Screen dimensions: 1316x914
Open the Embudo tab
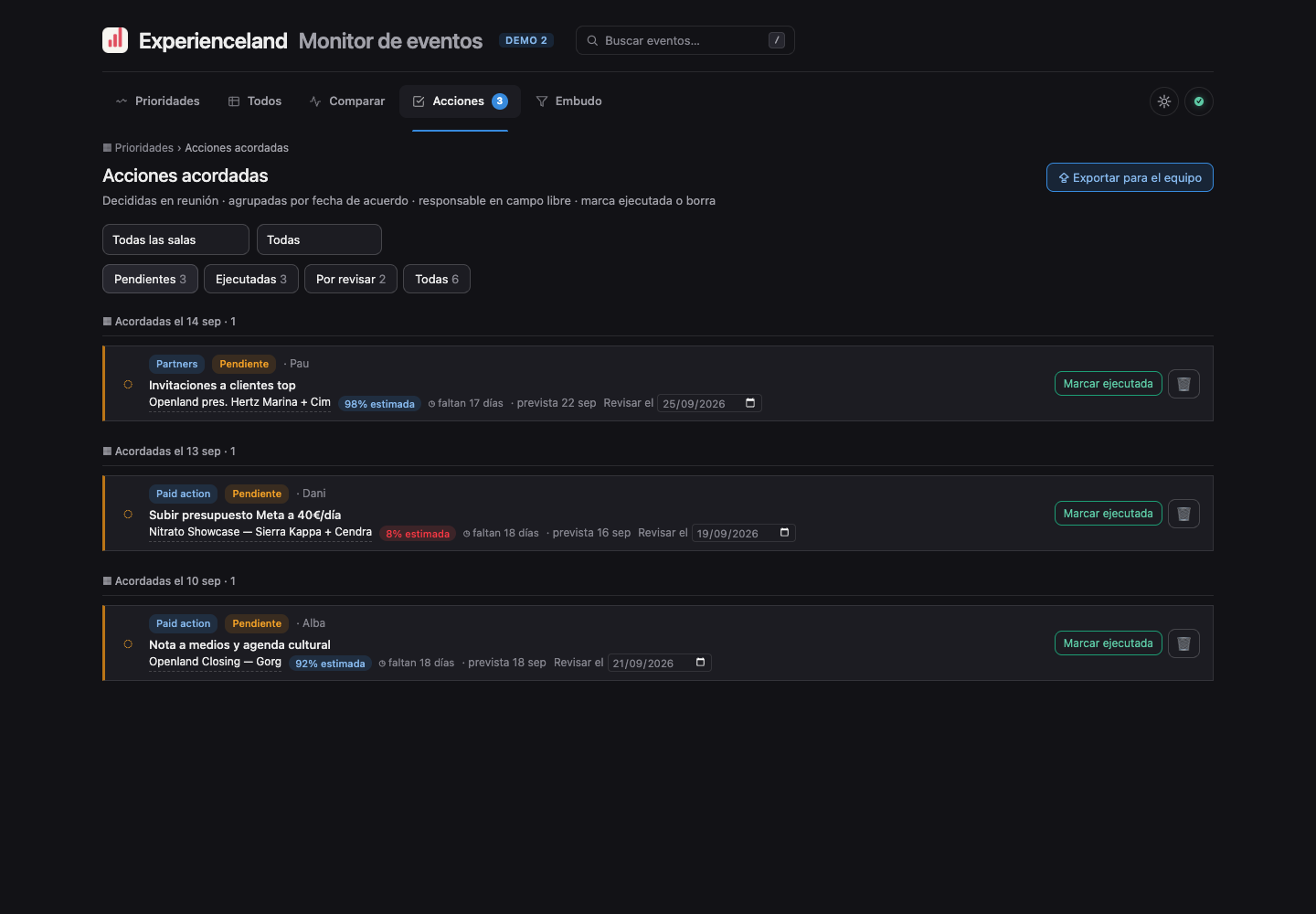pyautogui.click(x=568, y=101)
